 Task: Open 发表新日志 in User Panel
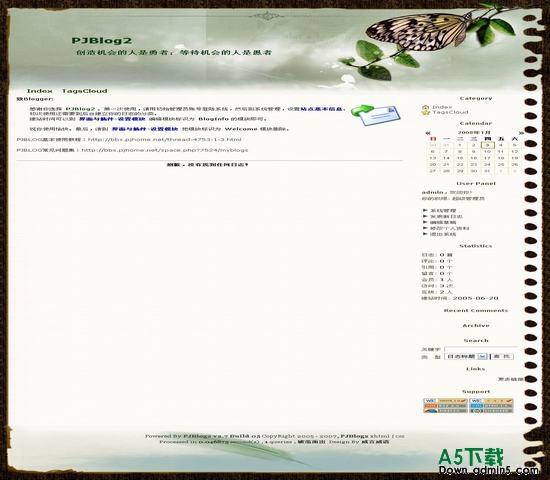pyautogui.click(x=446, y=216)
